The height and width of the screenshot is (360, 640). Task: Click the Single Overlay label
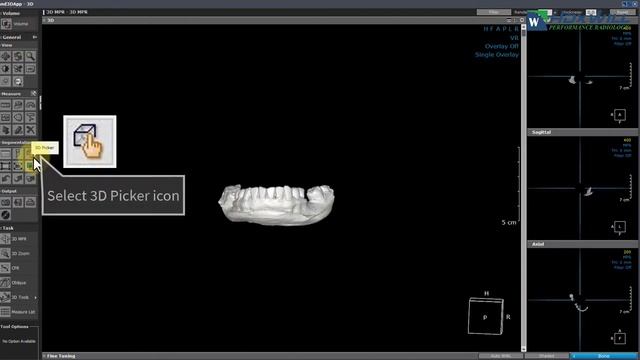coord(497,54)
